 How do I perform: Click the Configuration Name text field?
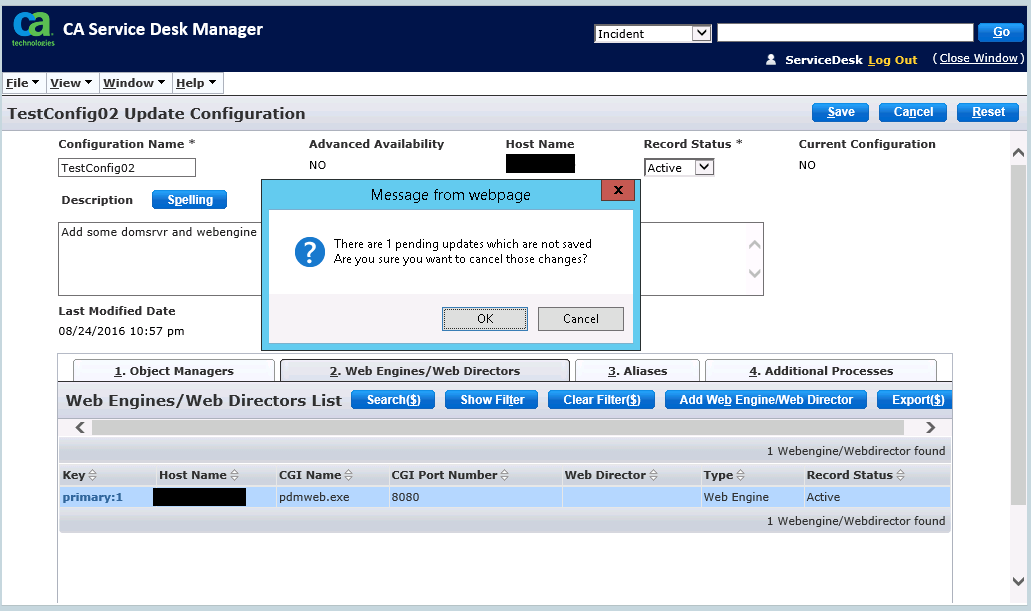click(x=127, y=168)
